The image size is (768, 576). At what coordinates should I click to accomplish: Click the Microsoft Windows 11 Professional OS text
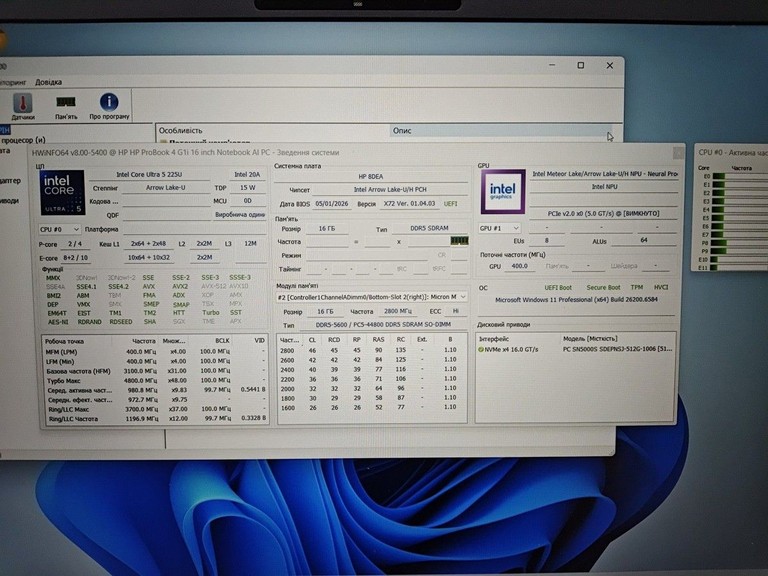[x=576, y=299]
